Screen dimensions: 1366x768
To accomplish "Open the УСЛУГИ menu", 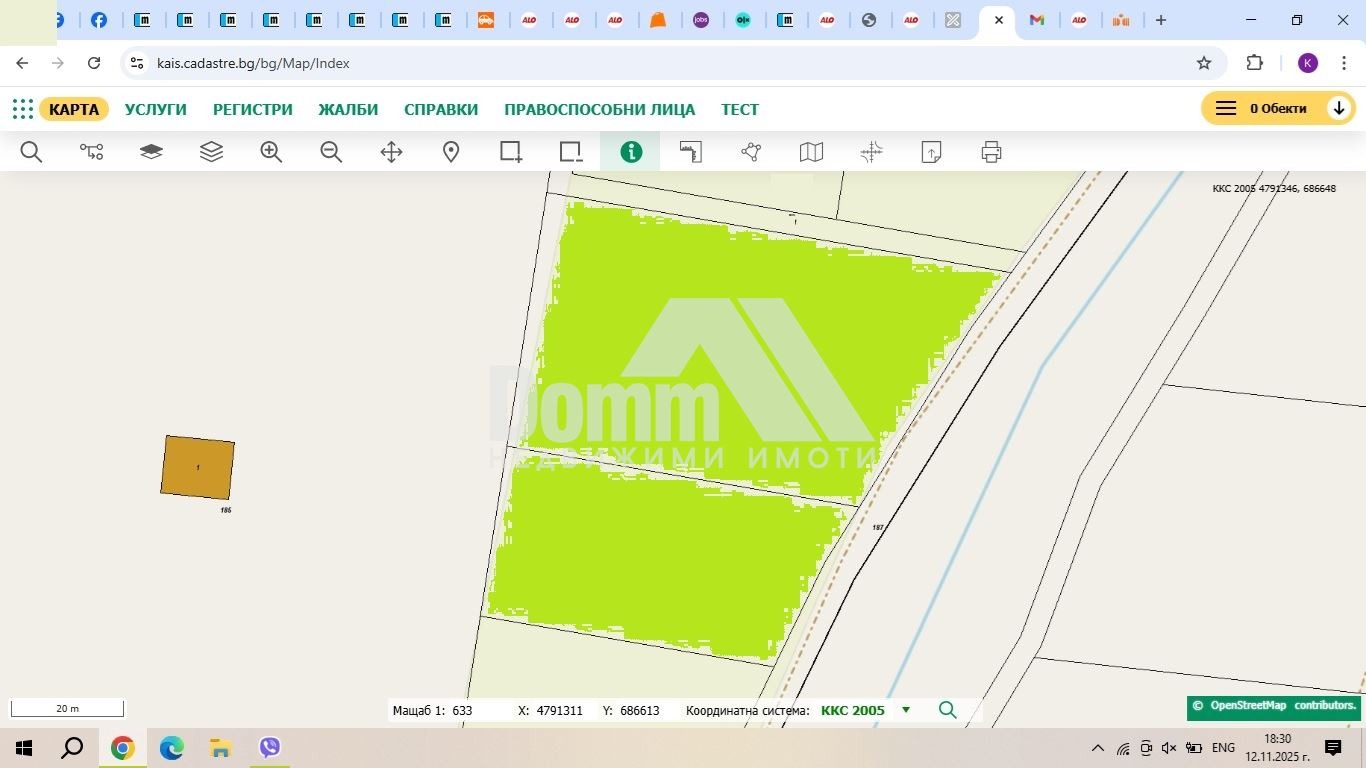I will [155, 109].
